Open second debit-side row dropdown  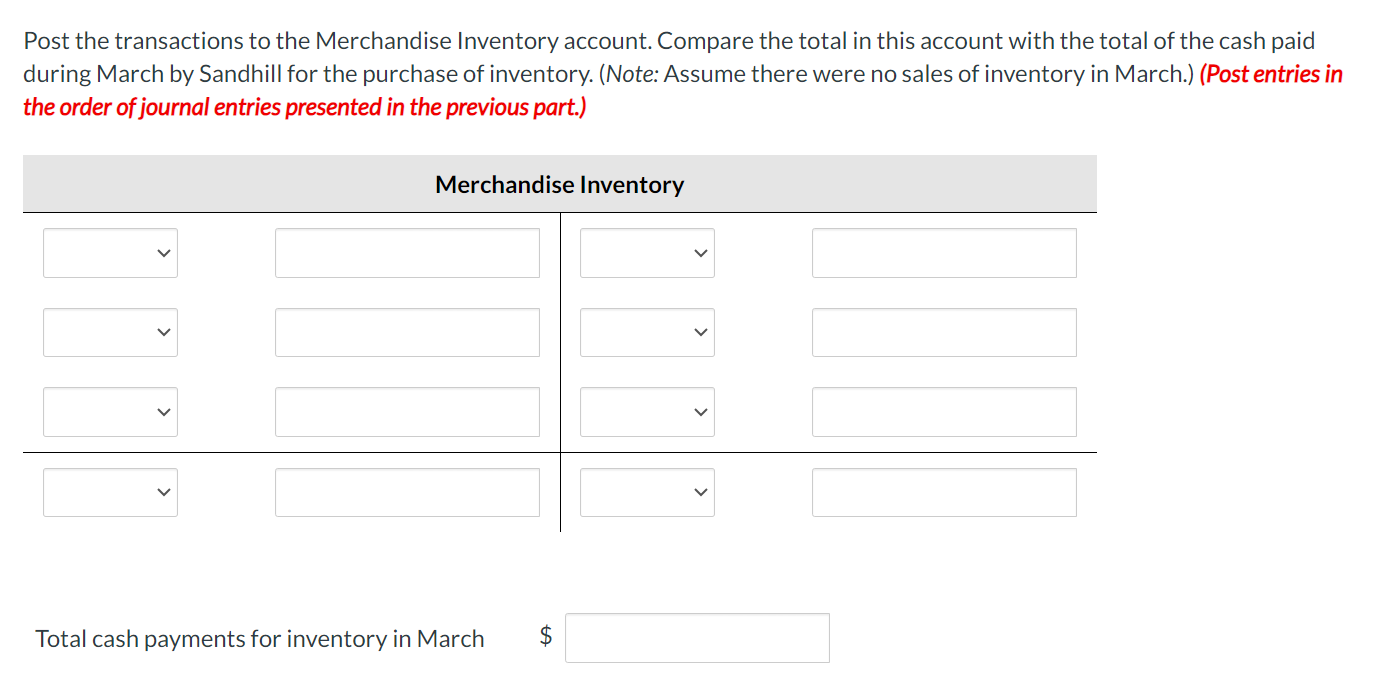click(110, 332)
